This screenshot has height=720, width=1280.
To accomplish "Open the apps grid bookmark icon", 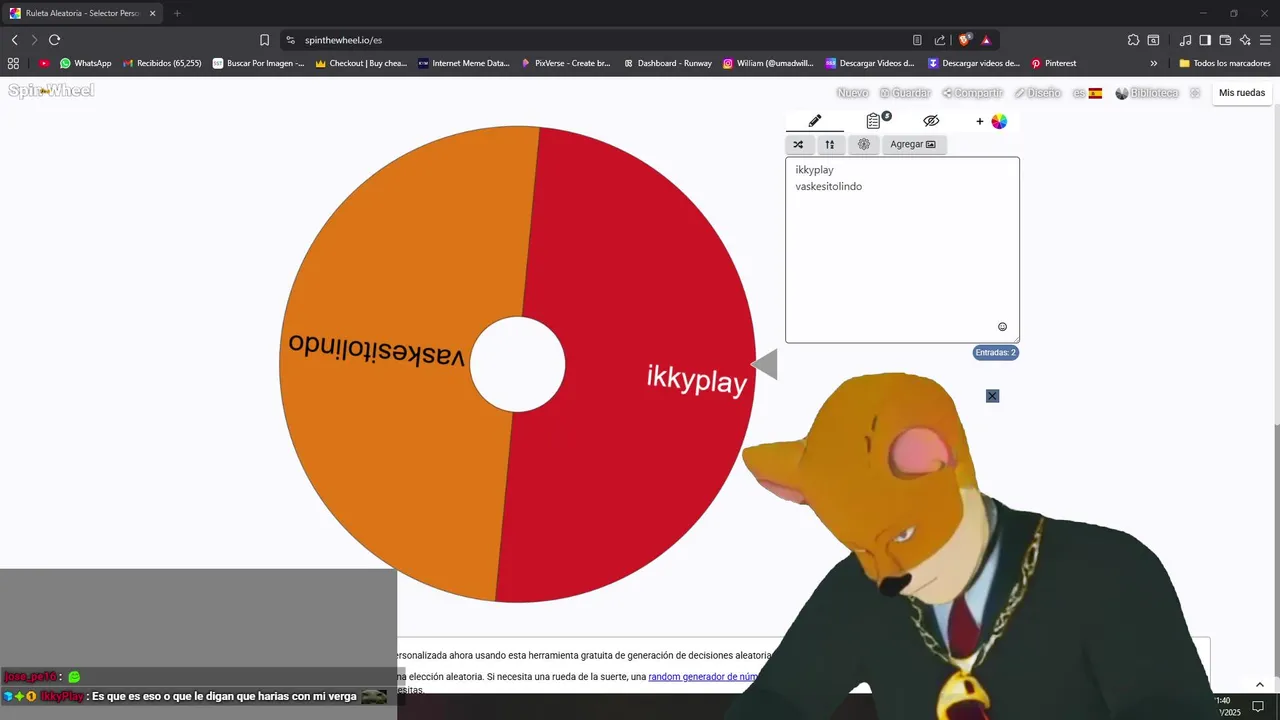I will point(13,63).
